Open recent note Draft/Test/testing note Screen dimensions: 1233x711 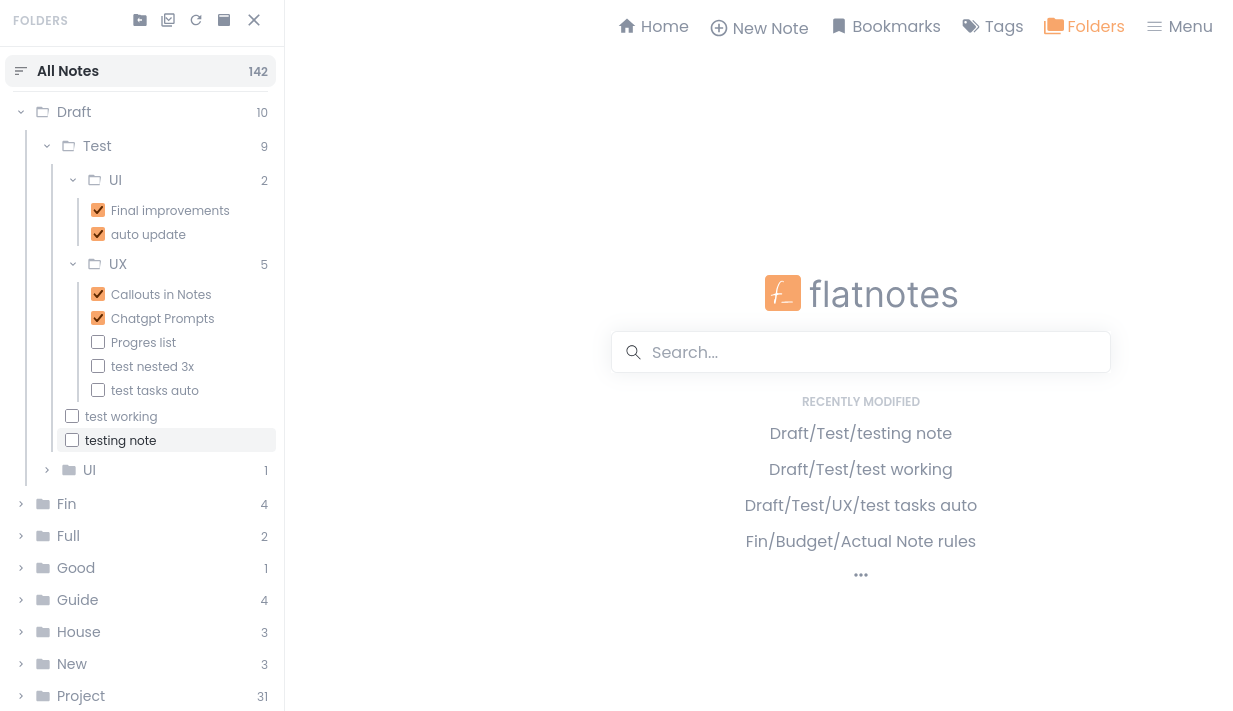coord(861,433)
